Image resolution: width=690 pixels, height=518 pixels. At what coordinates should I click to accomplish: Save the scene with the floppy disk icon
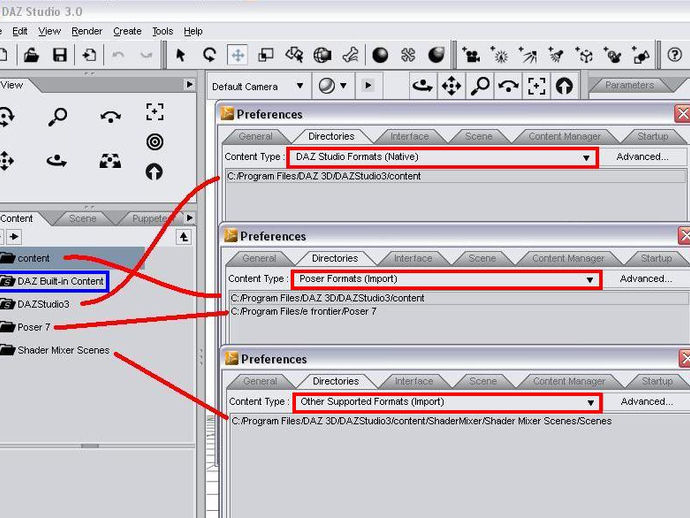tap(59, 55)
